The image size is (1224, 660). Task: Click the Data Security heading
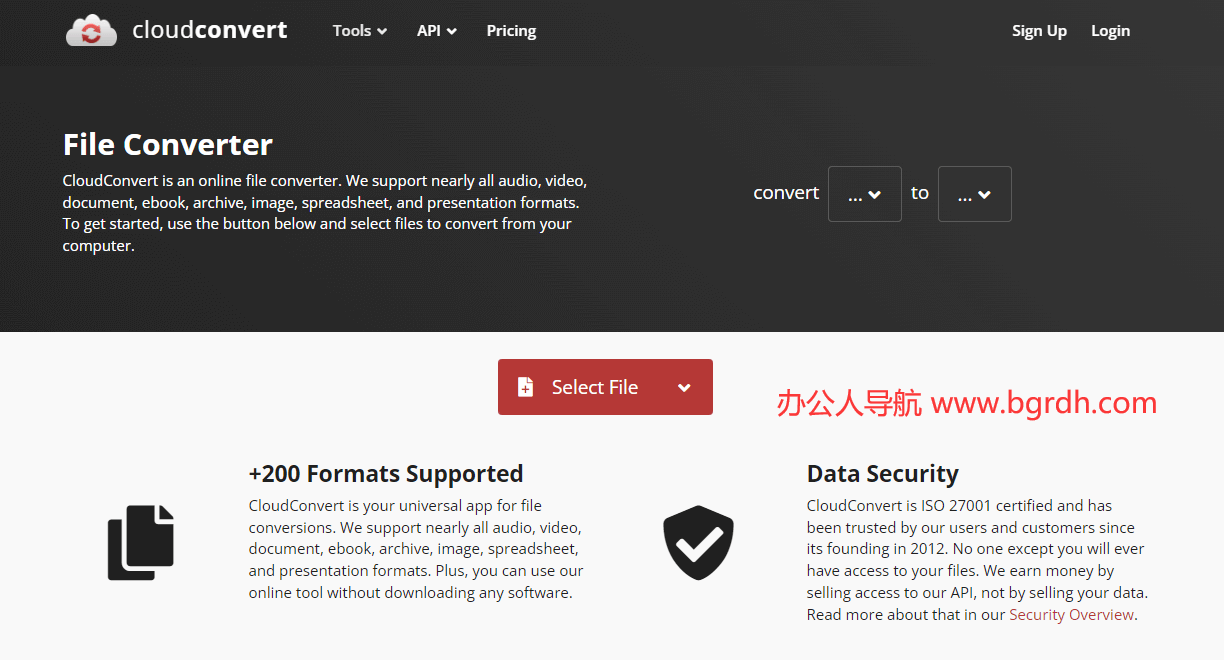click(x=883, y=474)
